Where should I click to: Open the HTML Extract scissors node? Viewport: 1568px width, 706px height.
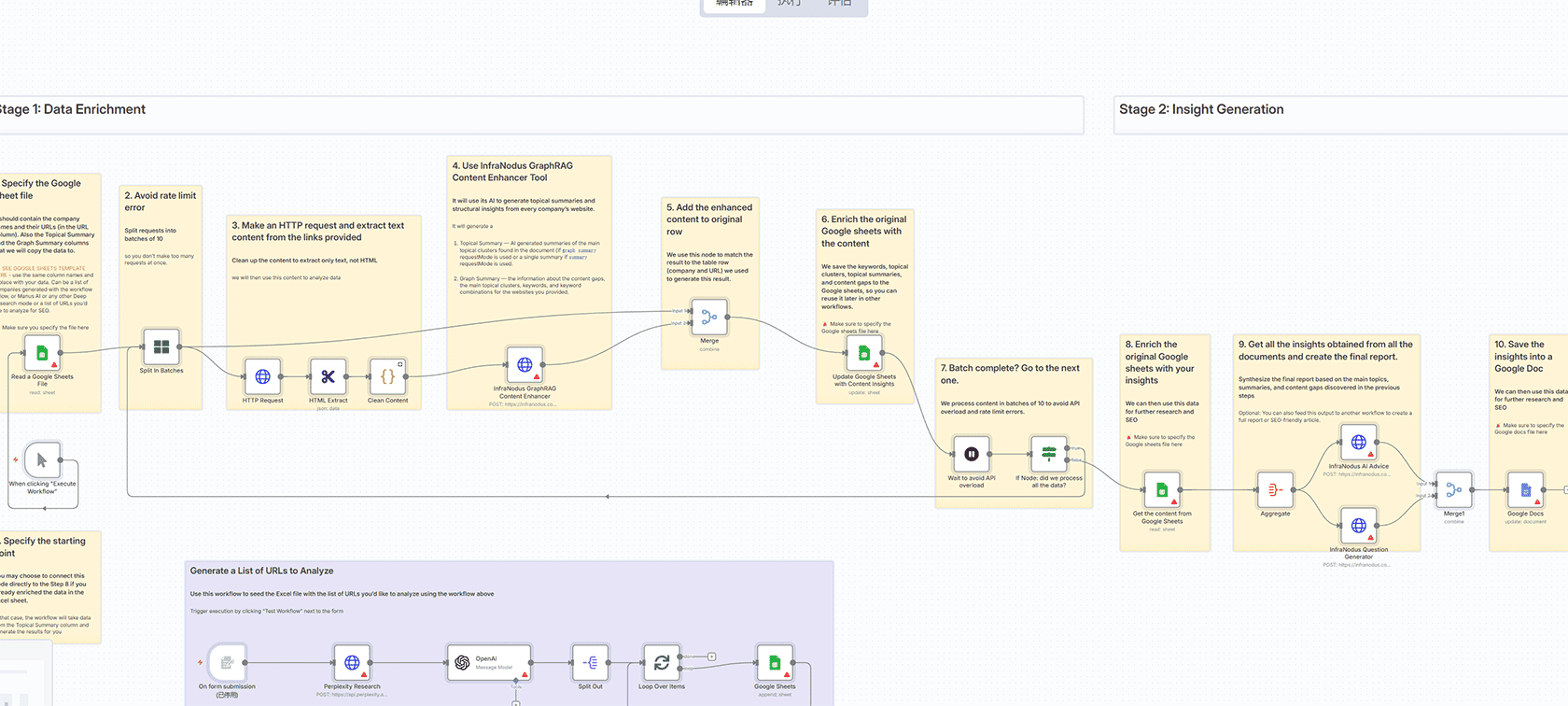click(x=328, y=376)
